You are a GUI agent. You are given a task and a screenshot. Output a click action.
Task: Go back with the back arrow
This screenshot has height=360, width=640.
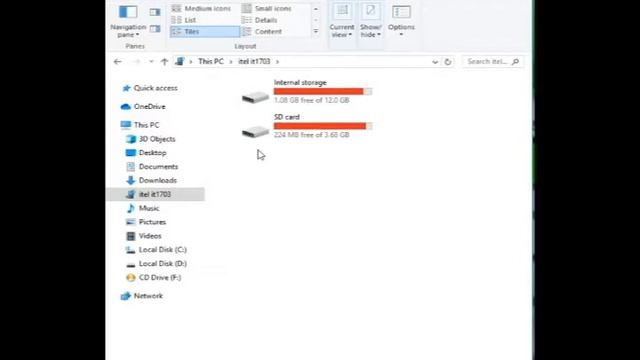118,62
